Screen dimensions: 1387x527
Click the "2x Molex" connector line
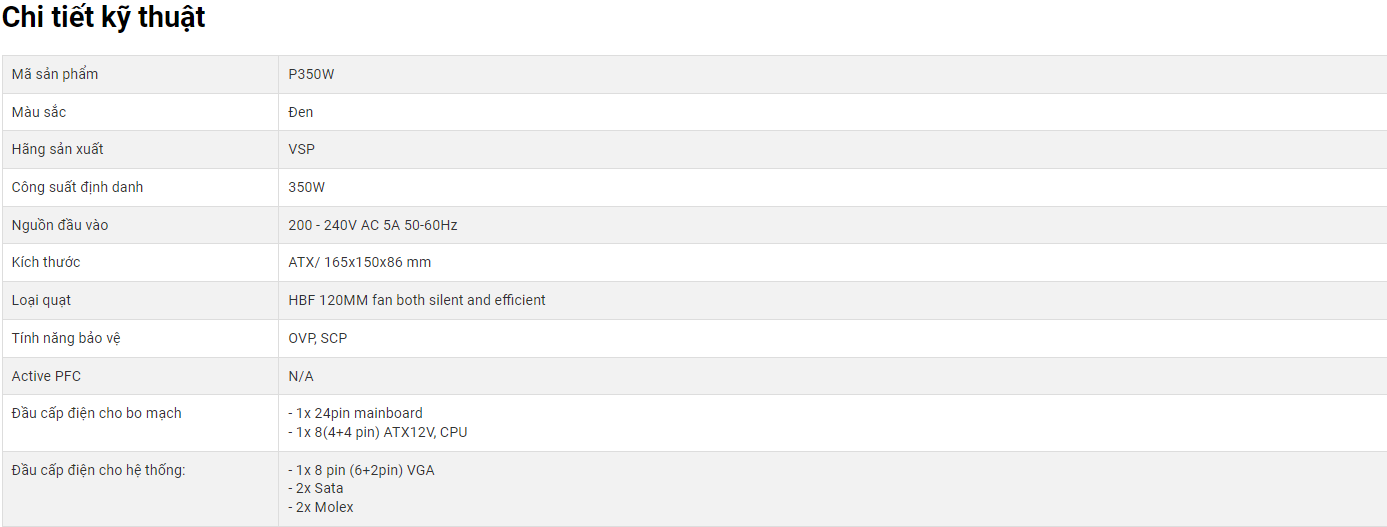pyautogui.click(x=322, y=507)
